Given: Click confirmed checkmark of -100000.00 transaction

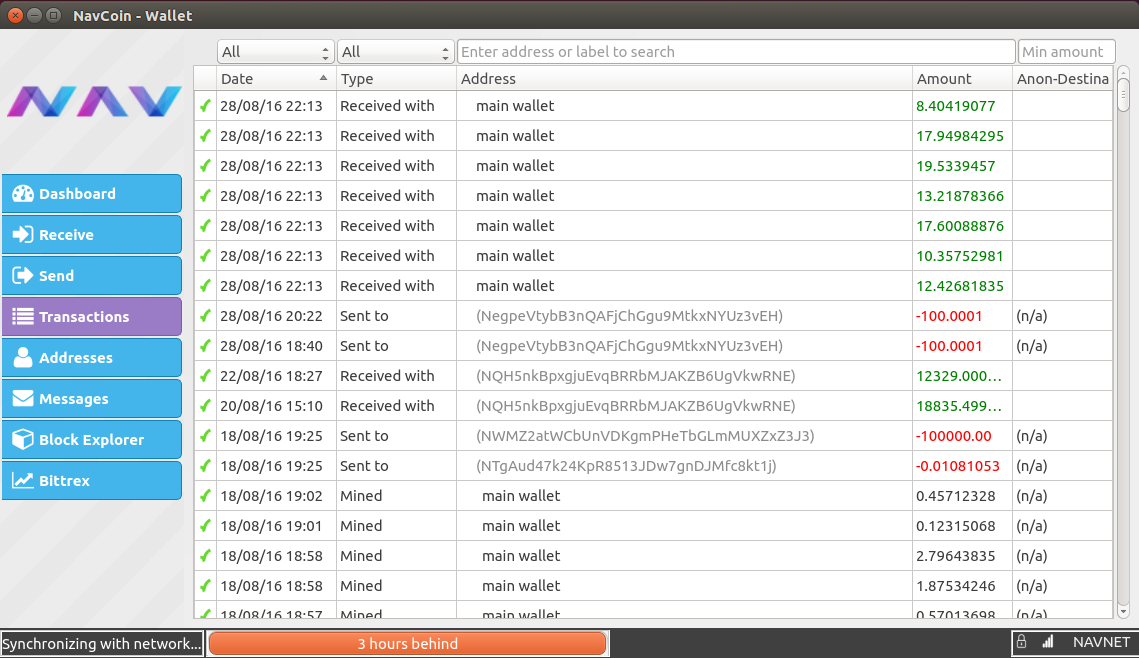Looking at the screenshot, I should pyautogui.click(x=206, y=436).
